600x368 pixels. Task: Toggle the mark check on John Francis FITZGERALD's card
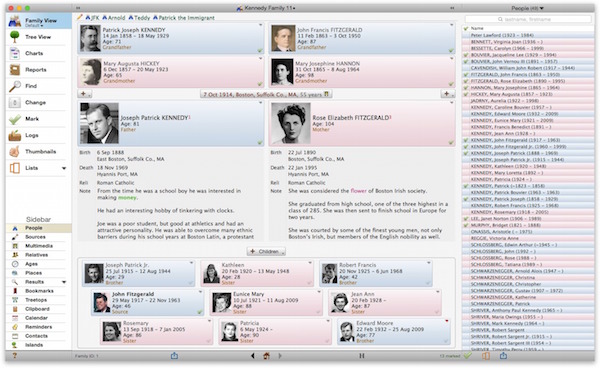pos(451,50)
